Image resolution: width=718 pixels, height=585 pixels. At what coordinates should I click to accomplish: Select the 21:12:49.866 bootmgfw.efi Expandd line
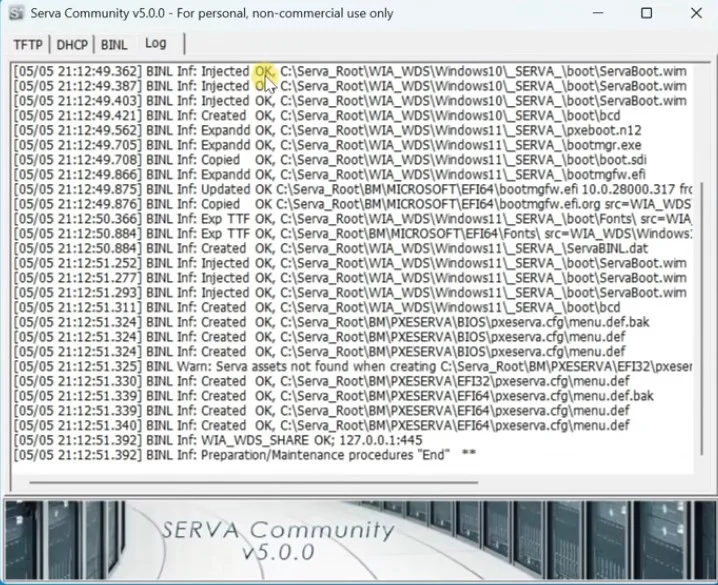pos(330,174)
